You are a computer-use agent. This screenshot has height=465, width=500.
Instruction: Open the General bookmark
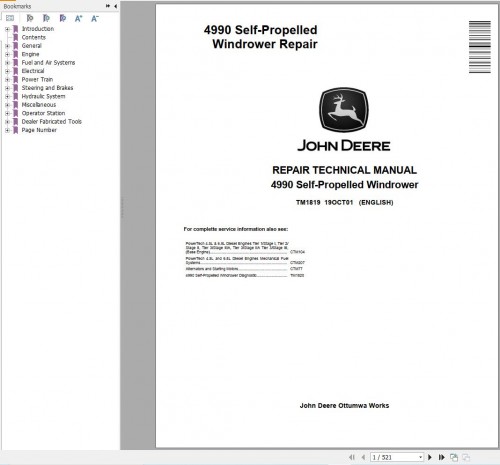pos(32,46)
